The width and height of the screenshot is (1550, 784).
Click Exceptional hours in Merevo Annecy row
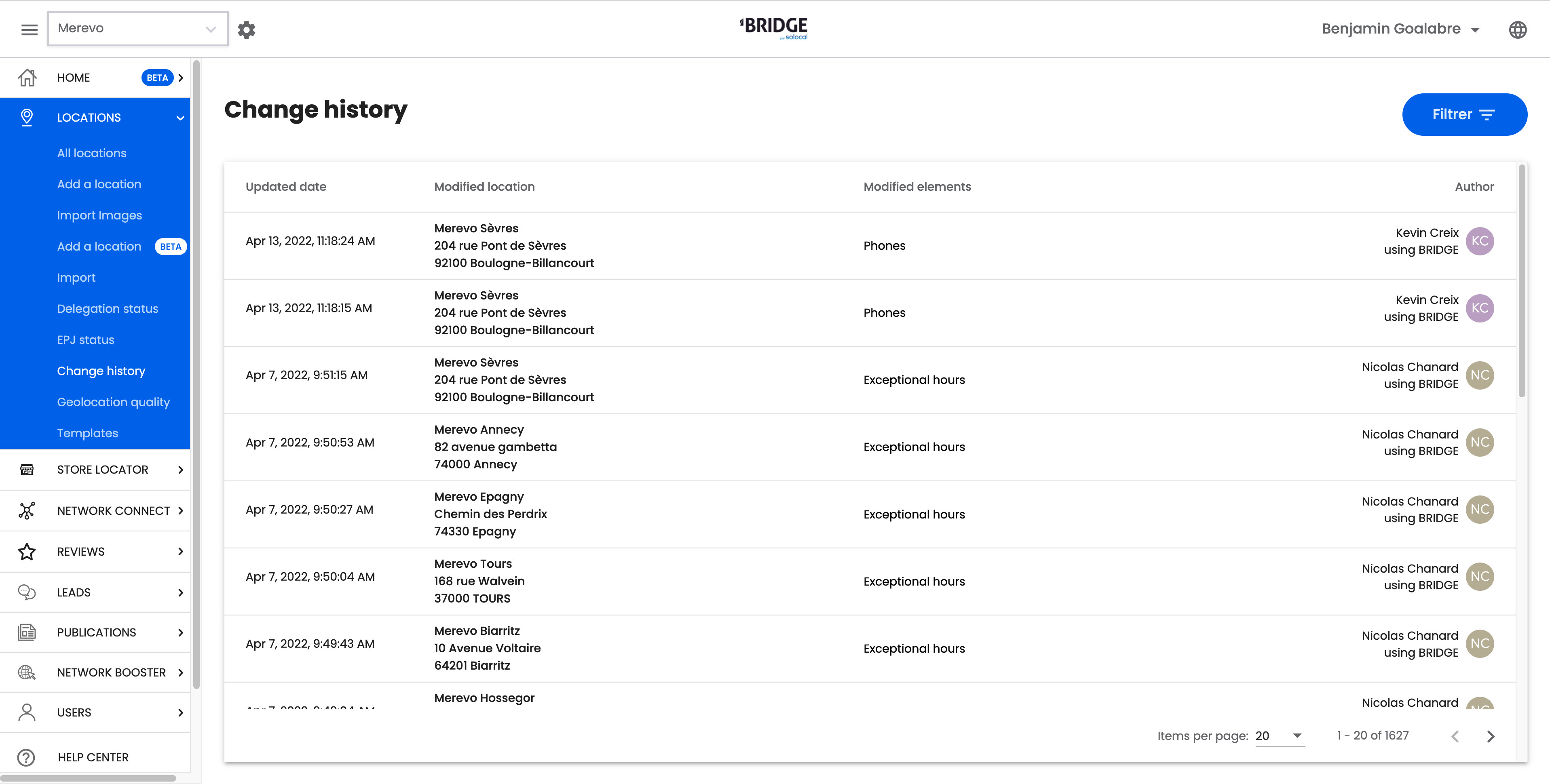[x=914, y=447]
